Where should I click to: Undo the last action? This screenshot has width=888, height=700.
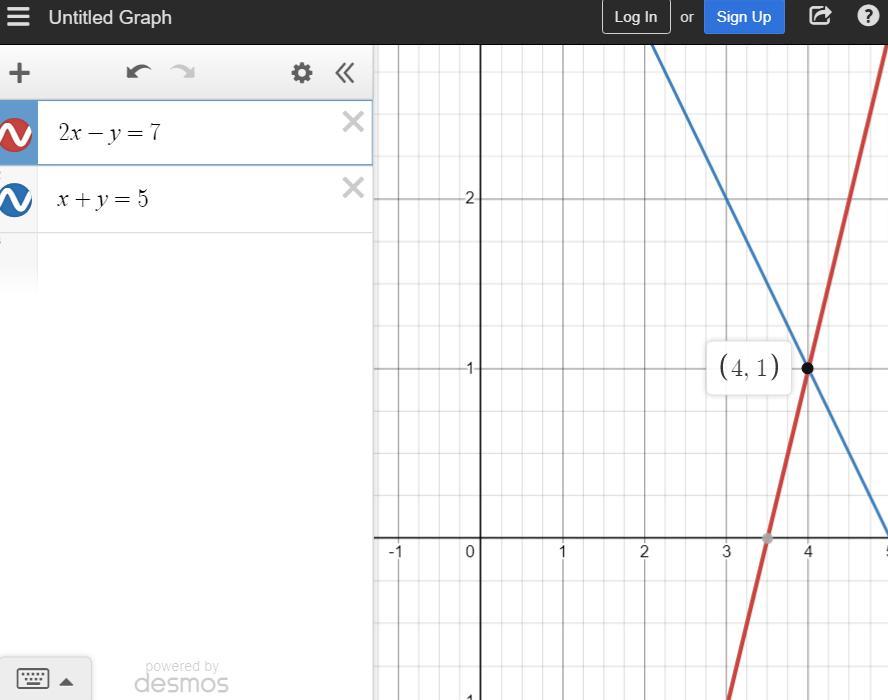point(139,72)
